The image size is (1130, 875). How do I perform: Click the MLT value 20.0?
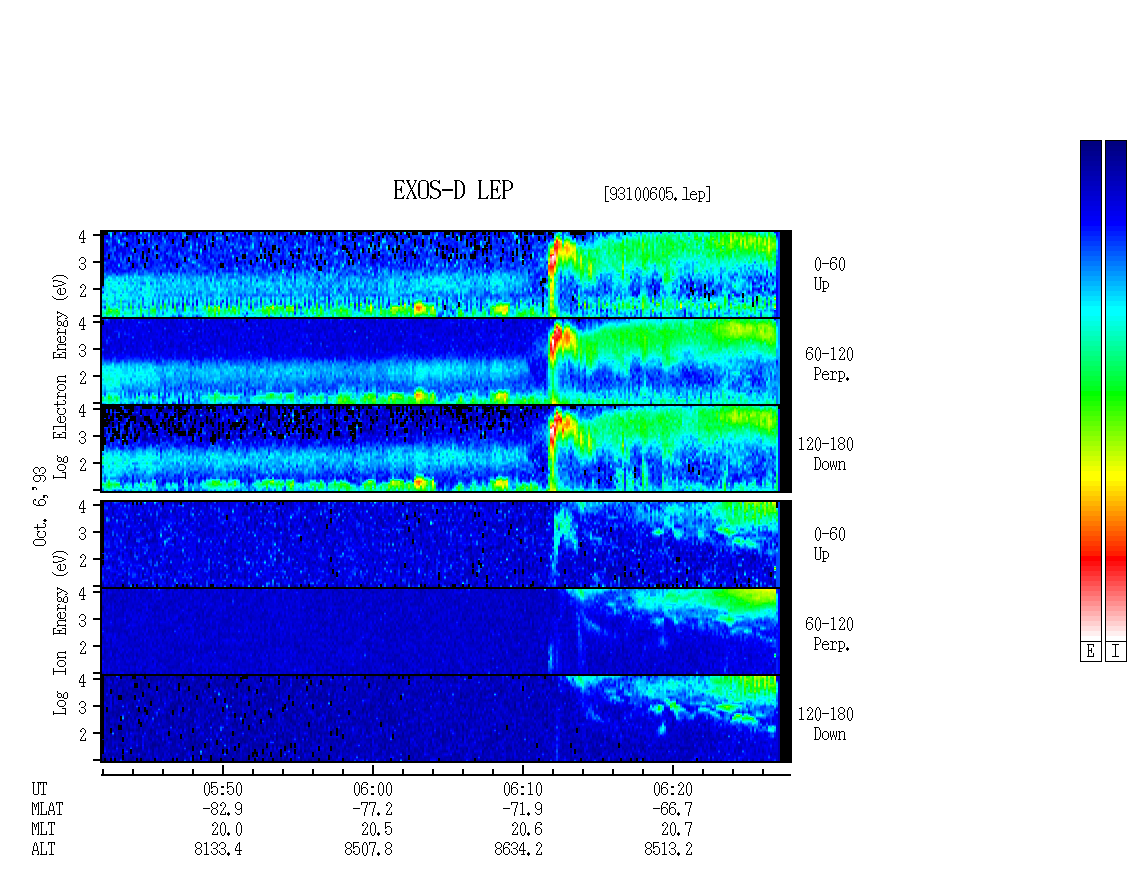tap(227, 830)
